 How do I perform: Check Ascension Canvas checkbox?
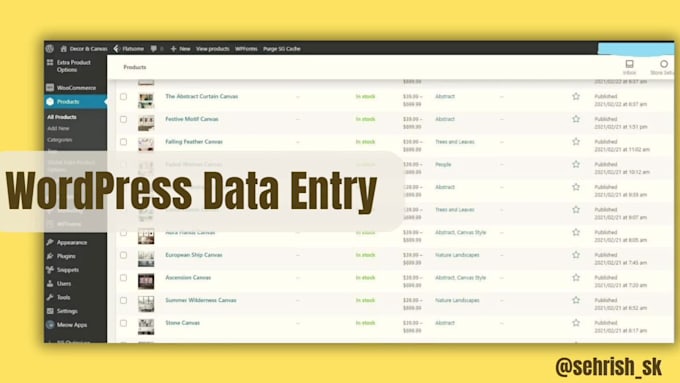(124, 278)
